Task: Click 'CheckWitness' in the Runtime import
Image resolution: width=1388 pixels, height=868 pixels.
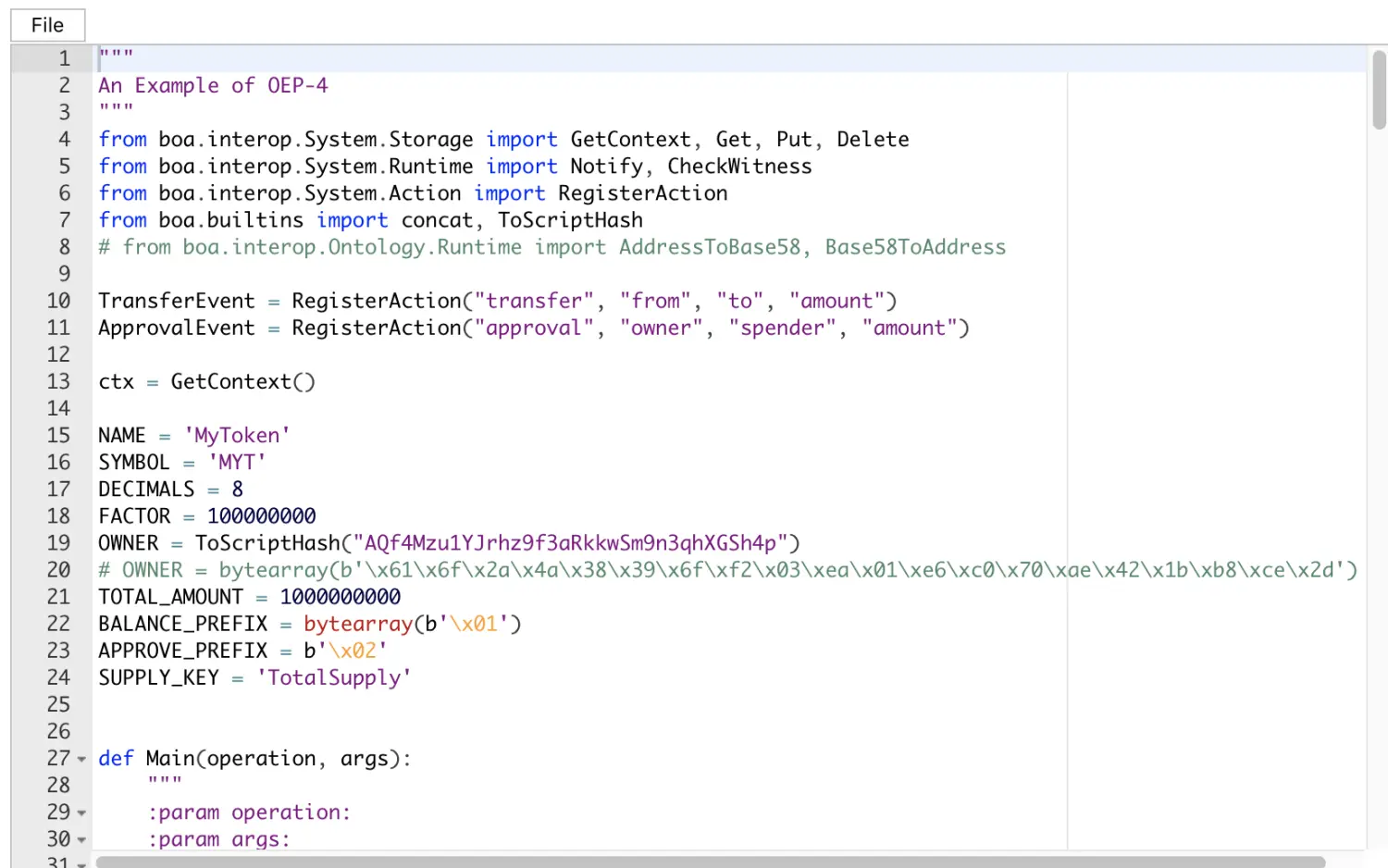Action: click(x=739, y=166)
